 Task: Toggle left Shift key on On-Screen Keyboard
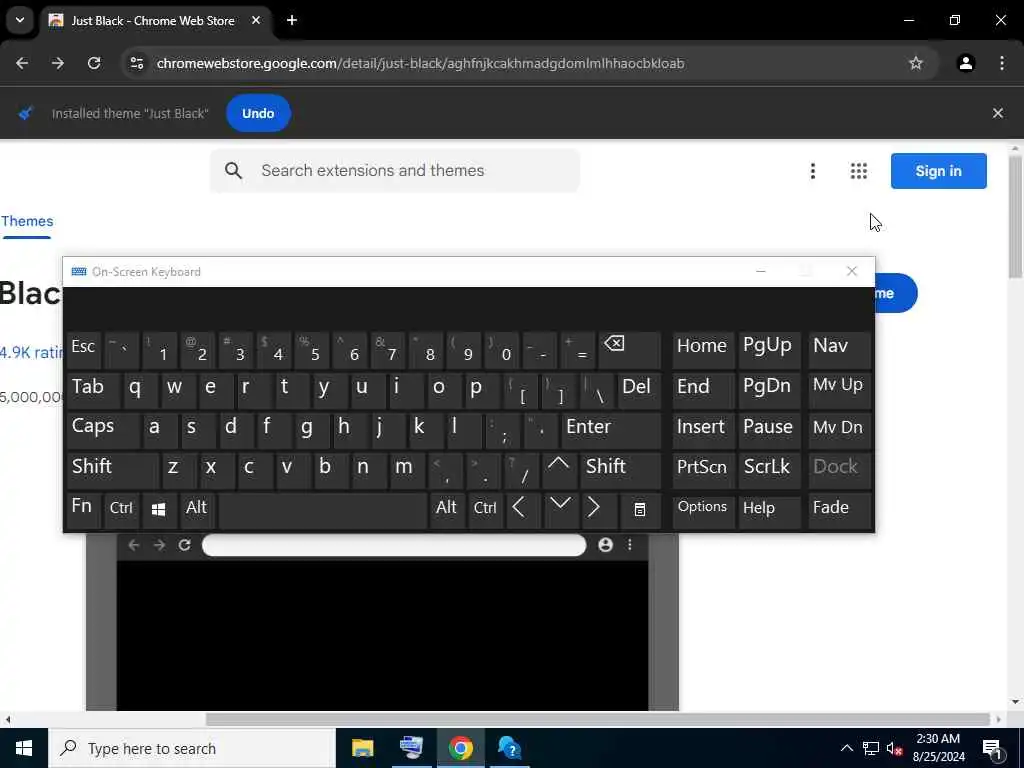coord(112,469)
